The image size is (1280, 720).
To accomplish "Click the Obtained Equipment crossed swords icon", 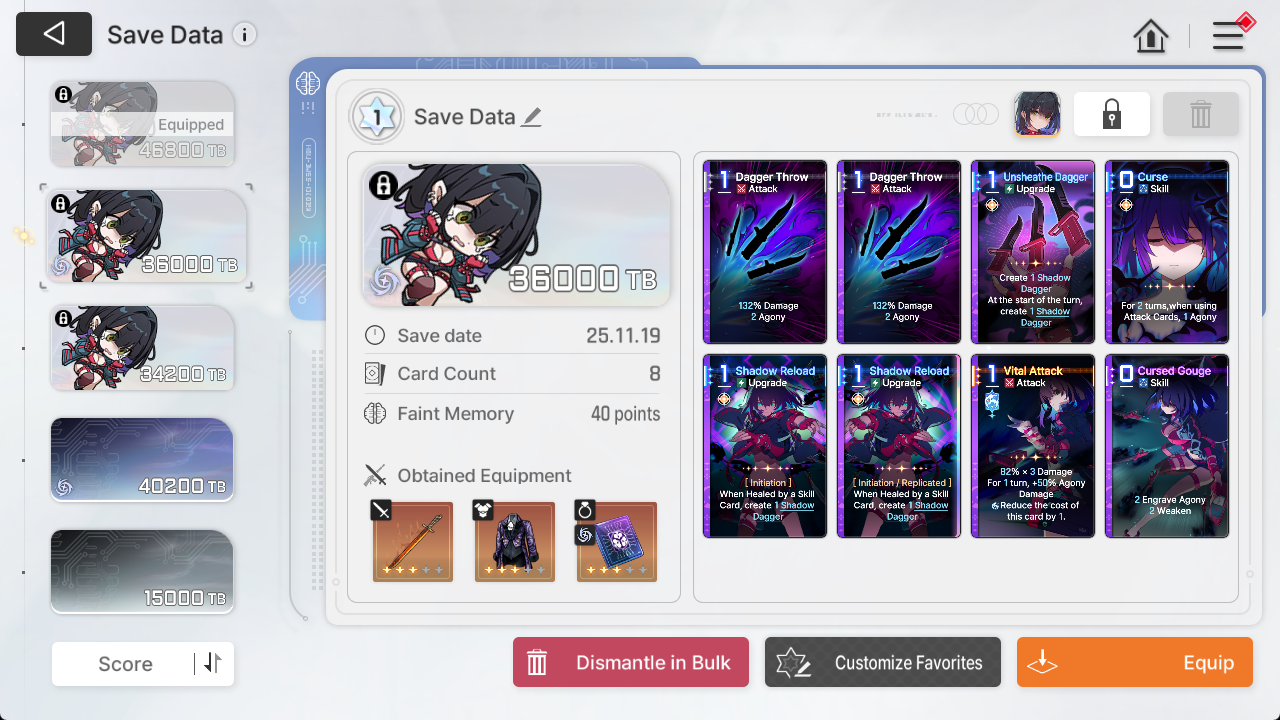I will coord(375,475).
